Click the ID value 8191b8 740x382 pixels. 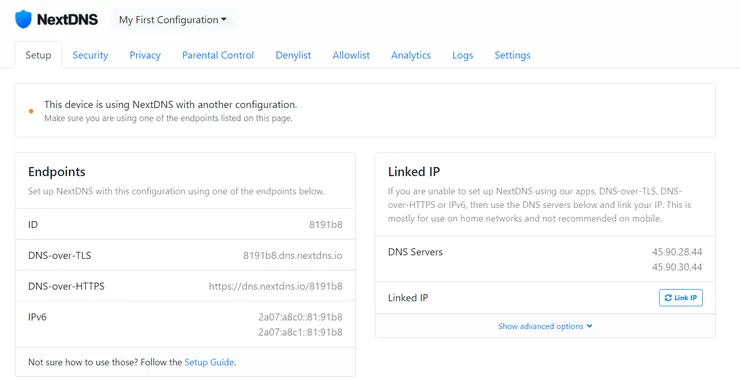pyautogui.click(x=326, y=225)
